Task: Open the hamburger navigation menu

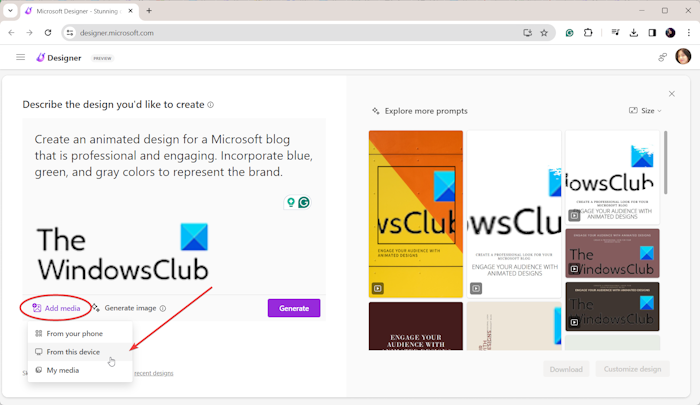Action: (x=21, y=57)
